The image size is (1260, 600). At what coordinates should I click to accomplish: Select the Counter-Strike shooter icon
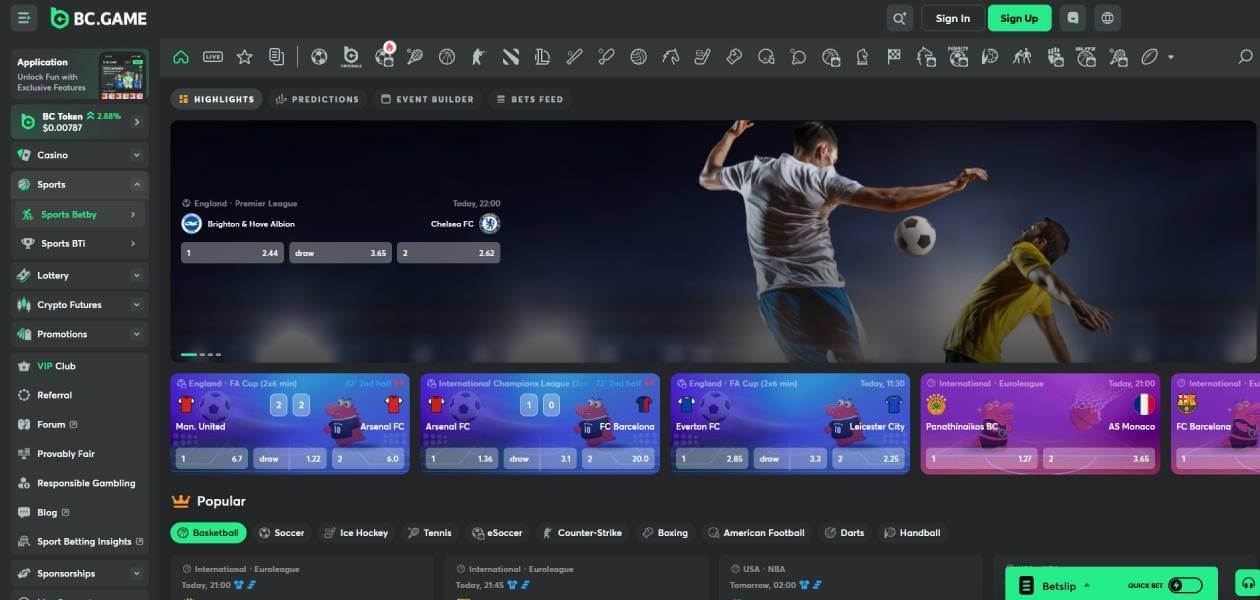[479, 57]
